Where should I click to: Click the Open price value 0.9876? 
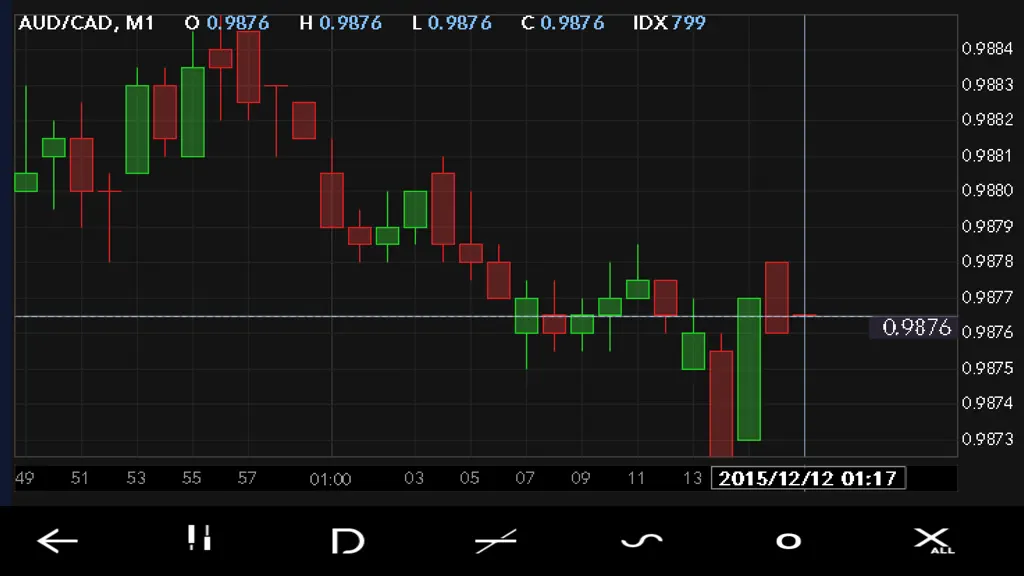tap(238, 23)
